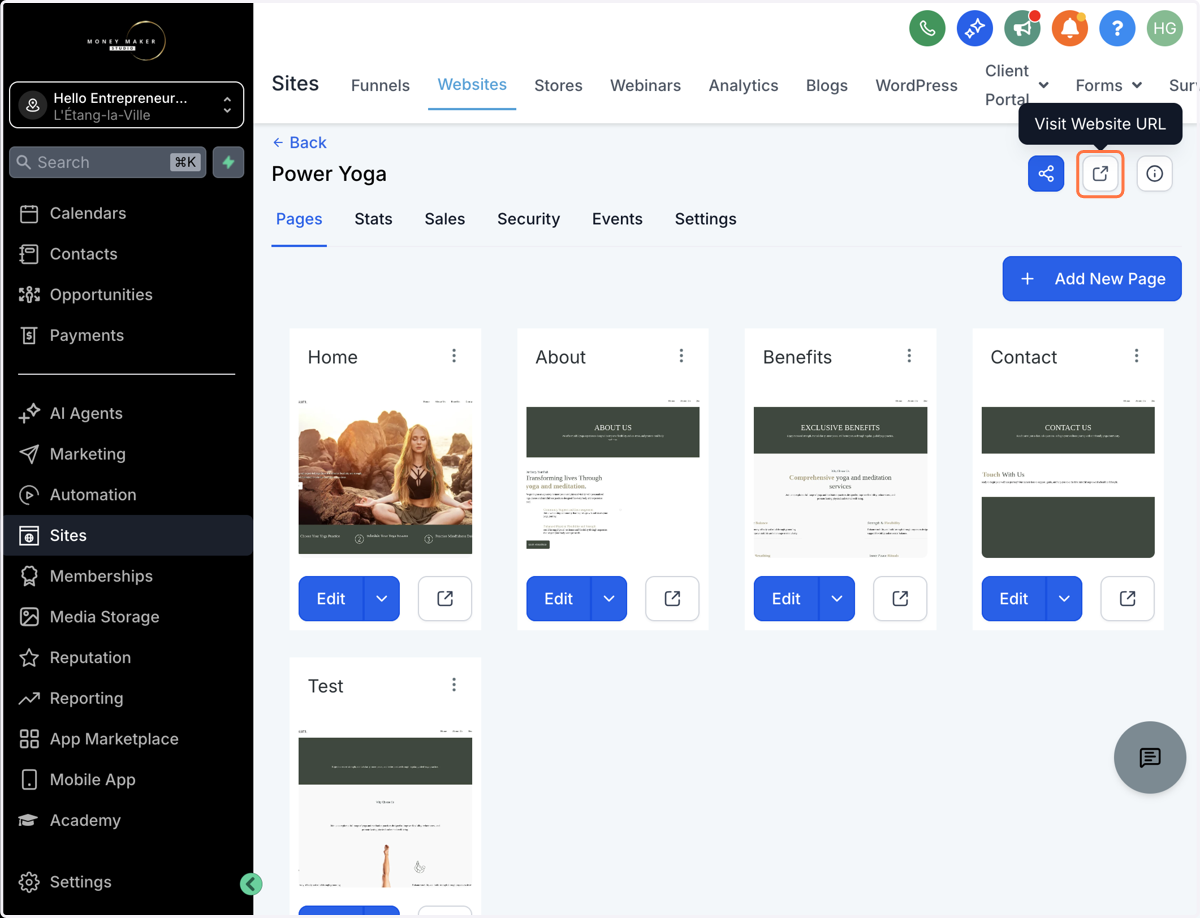Screen dimensions: 1200x918
Task: Expand the Client Portal dropdown
Action: click(1017, 85)
